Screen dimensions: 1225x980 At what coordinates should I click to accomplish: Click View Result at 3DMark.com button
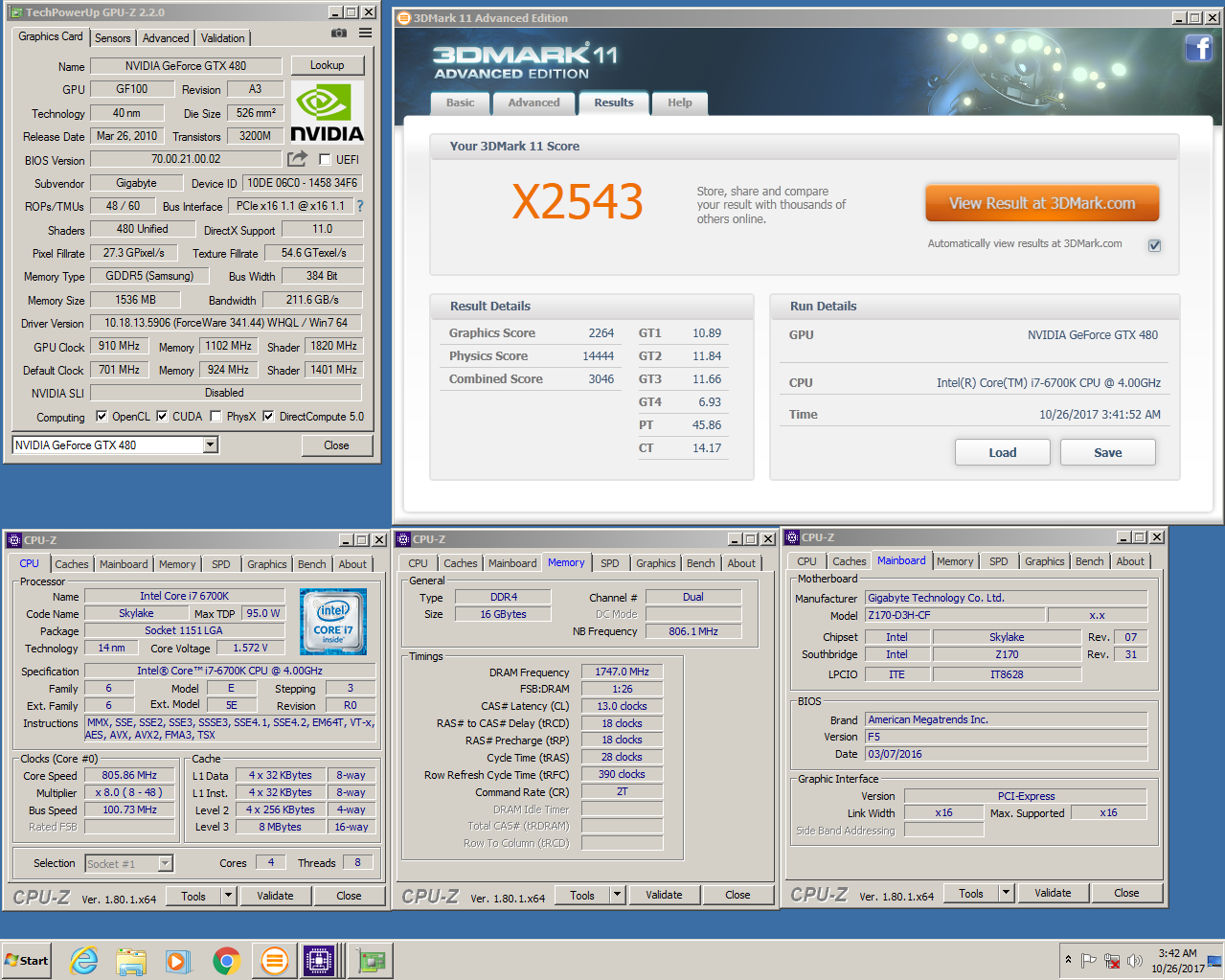[x=1042, y=203]
